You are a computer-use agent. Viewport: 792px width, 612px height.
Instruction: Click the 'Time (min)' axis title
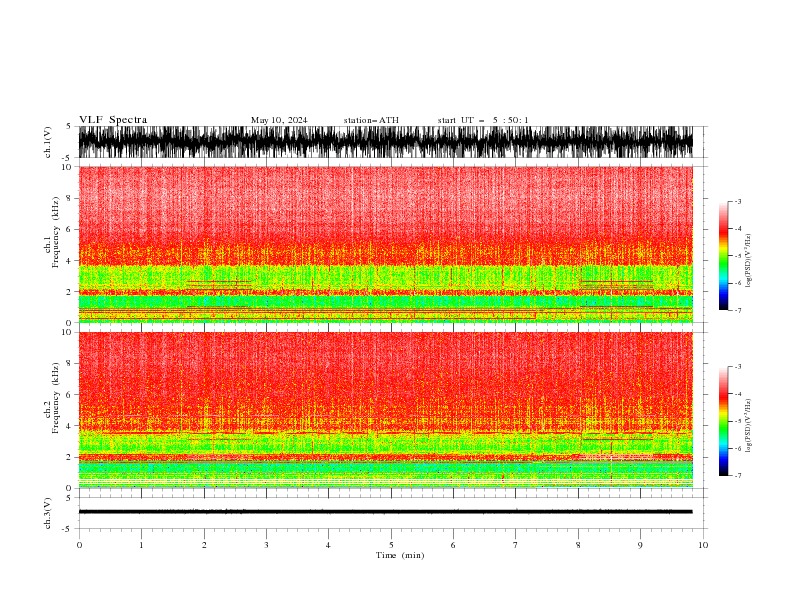tap(400, 555)
